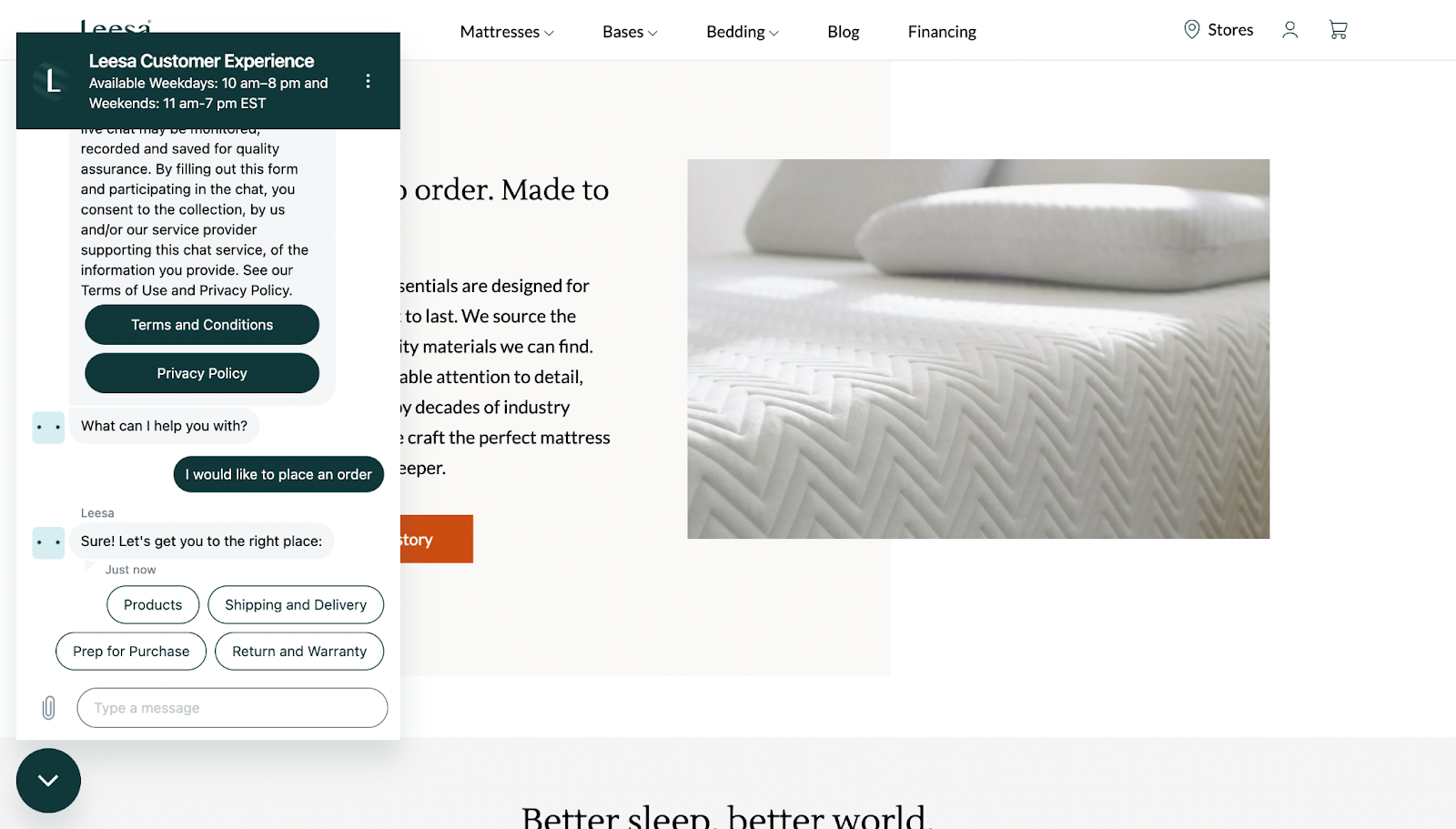Expand the Bedding dropdown menu

click(743, 32)
